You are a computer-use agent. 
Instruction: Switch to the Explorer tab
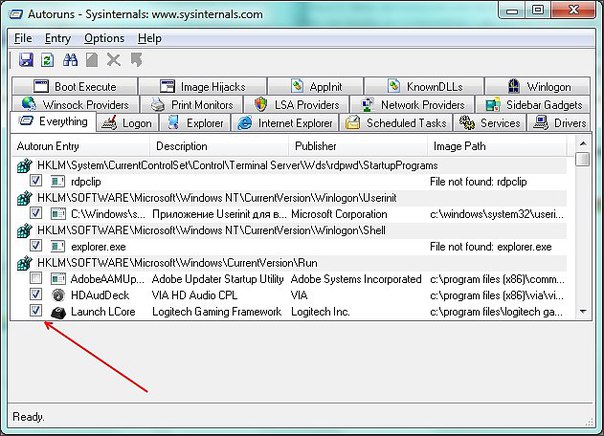(x=195, y=123)
